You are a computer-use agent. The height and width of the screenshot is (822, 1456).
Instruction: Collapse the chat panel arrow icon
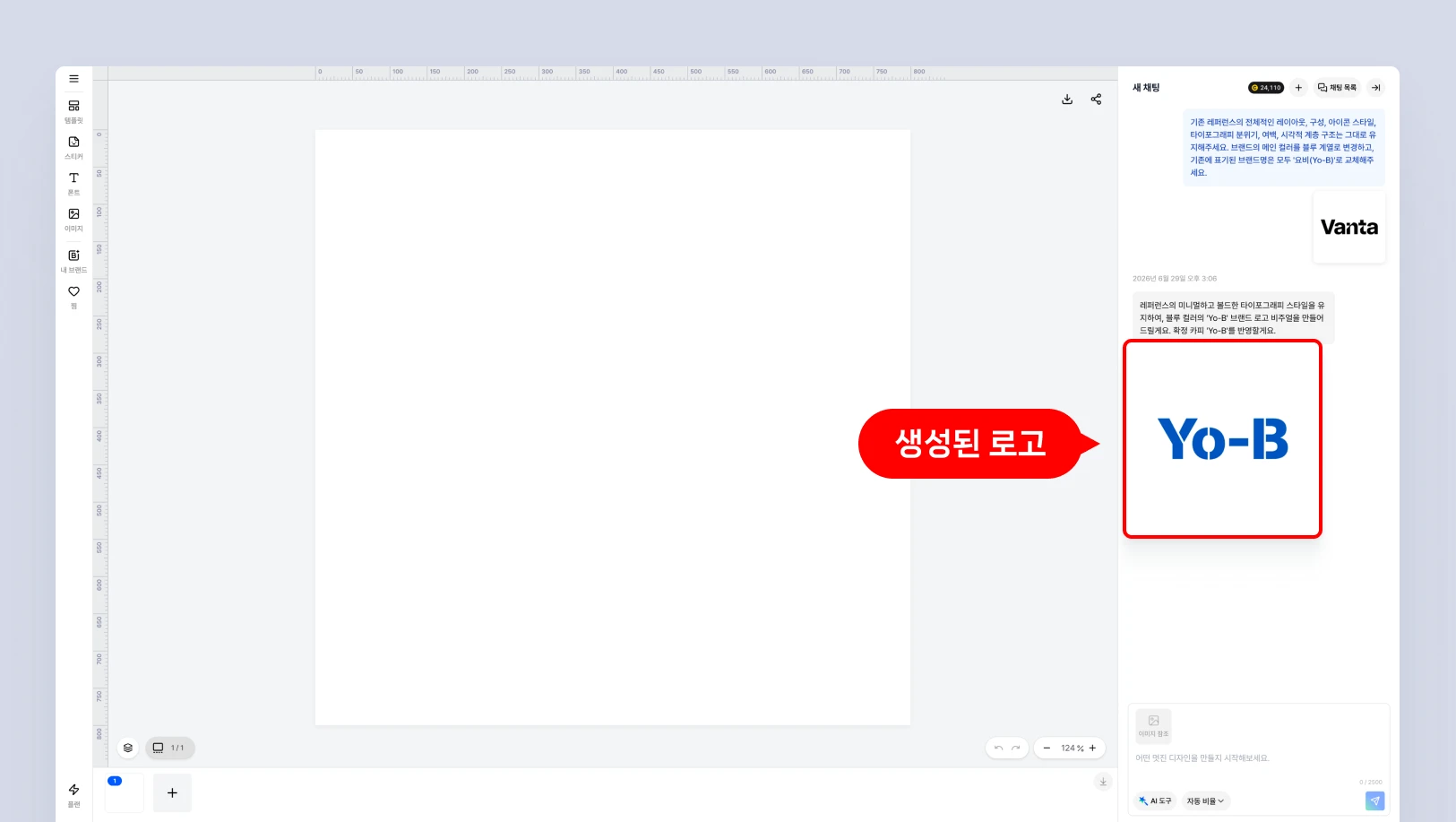click(x=1376, y=88)
